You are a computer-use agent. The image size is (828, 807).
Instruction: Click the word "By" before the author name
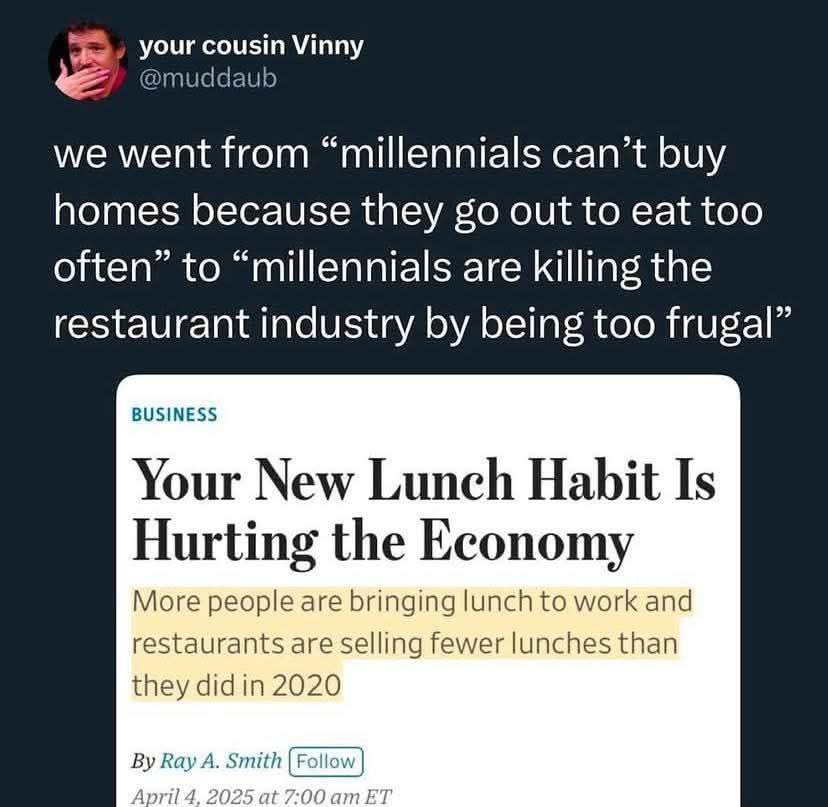pyautogui.click(x=143, y=761)
